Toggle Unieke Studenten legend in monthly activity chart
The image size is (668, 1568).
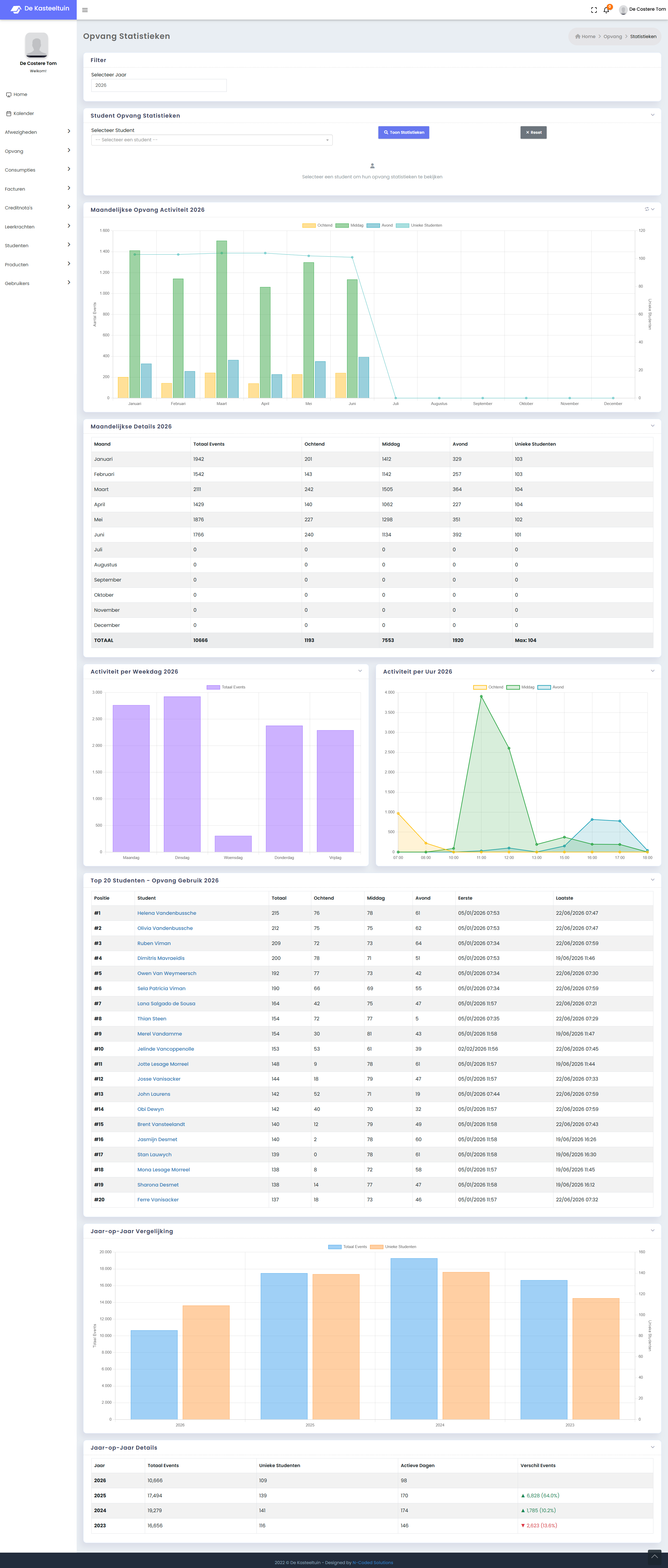pos(419,225)
